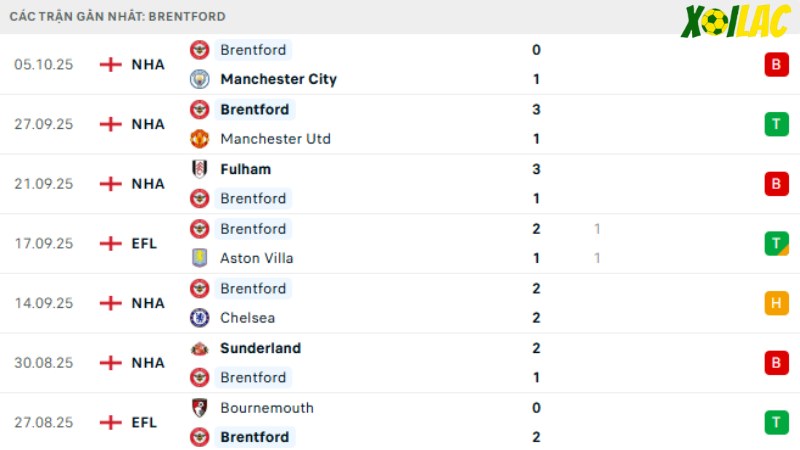Click green T badge for Manchester Utd match
The height and width of the screenshot is (450, 800).
777,124
